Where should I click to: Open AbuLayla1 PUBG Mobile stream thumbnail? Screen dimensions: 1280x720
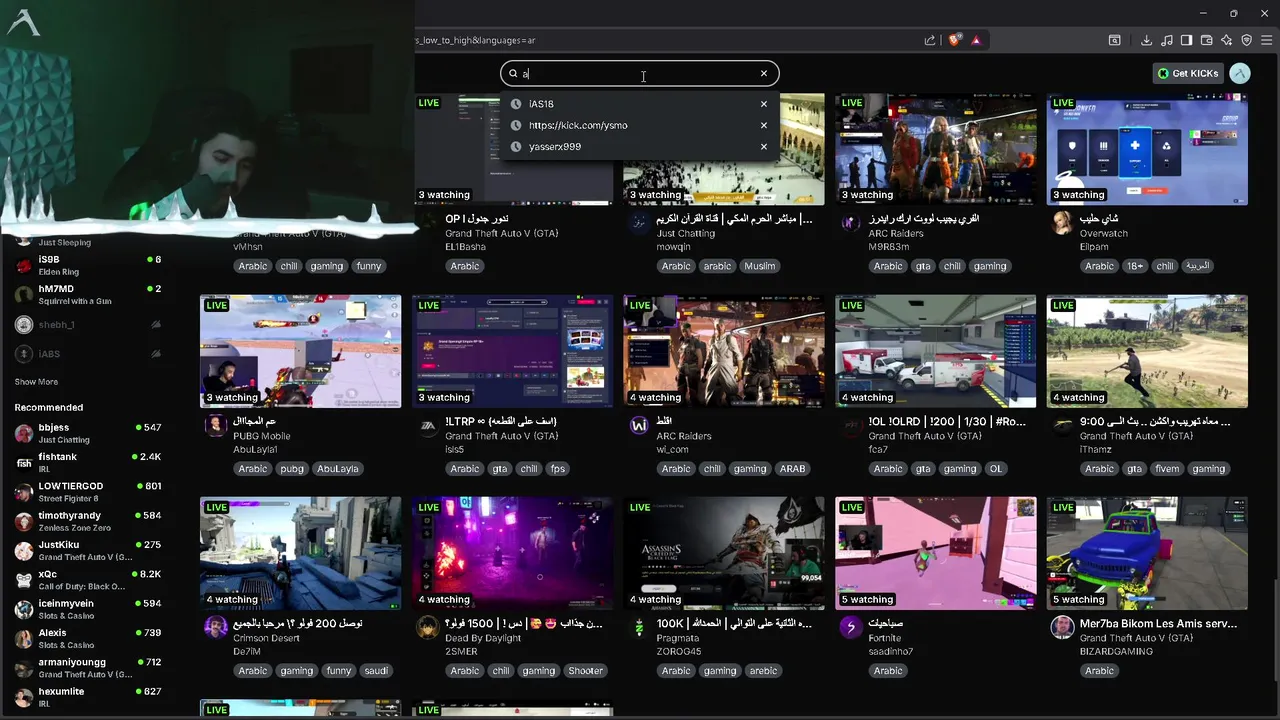[x=300, y=351]
